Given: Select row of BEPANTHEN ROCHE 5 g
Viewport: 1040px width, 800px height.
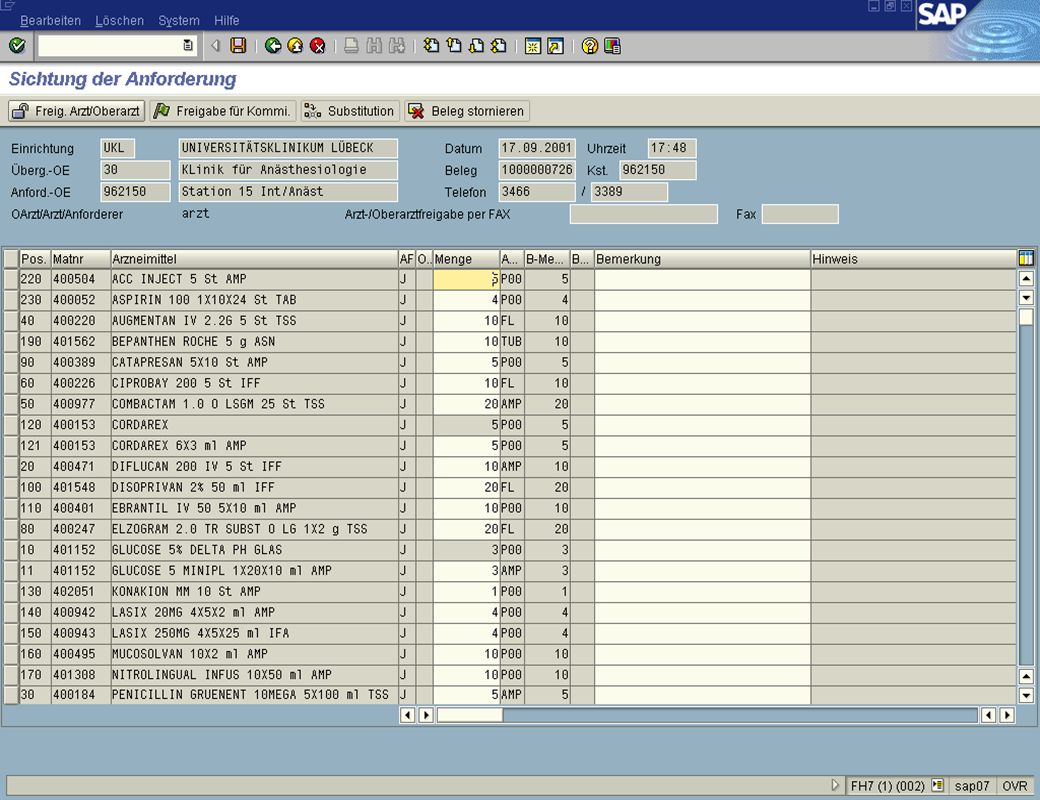Looking at the screenshot, I should [x=11, y=342].
